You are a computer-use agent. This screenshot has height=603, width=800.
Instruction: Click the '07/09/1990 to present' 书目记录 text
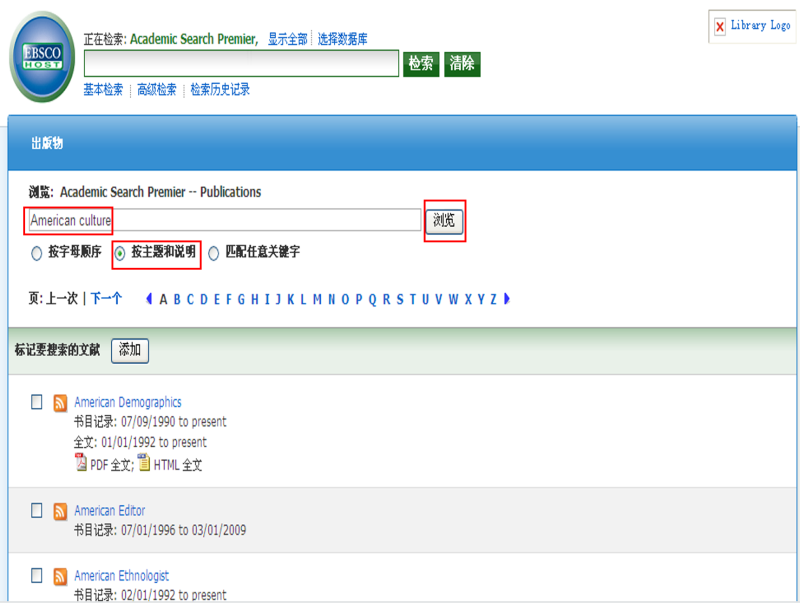(173, 422)
